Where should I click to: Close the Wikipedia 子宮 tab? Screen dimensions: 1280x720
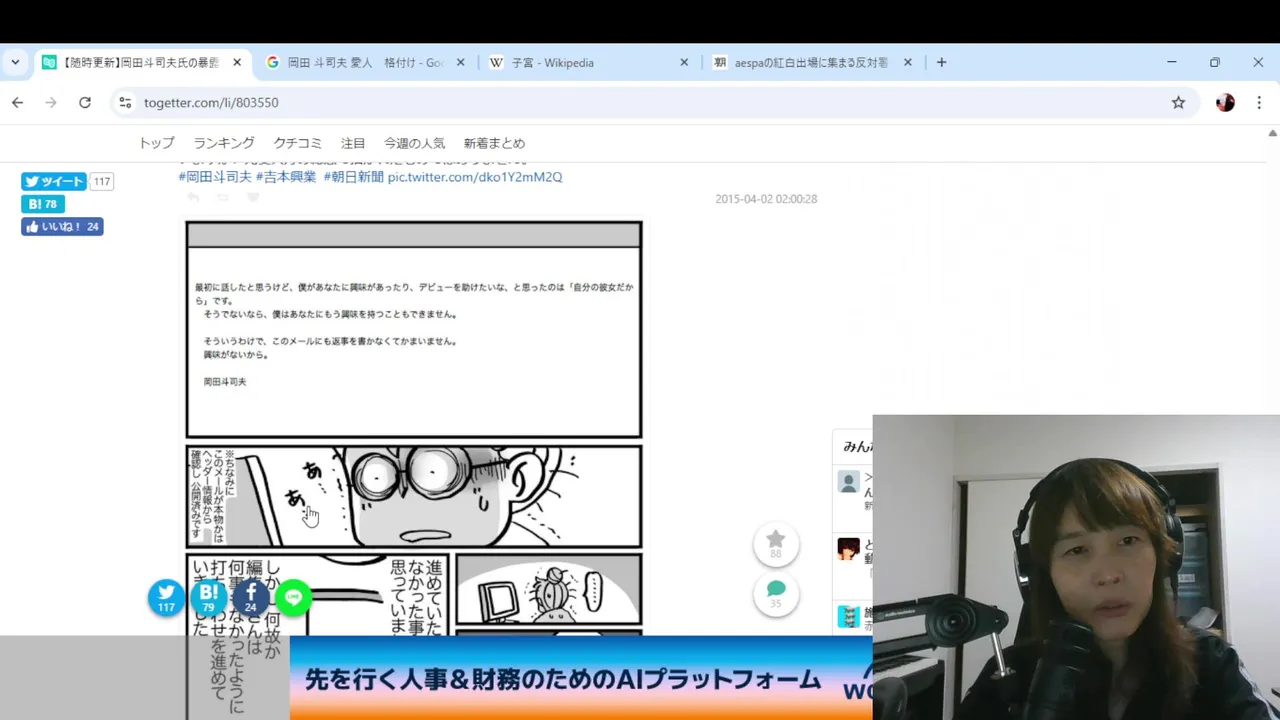pyautogui.click(x=684, y=62)
